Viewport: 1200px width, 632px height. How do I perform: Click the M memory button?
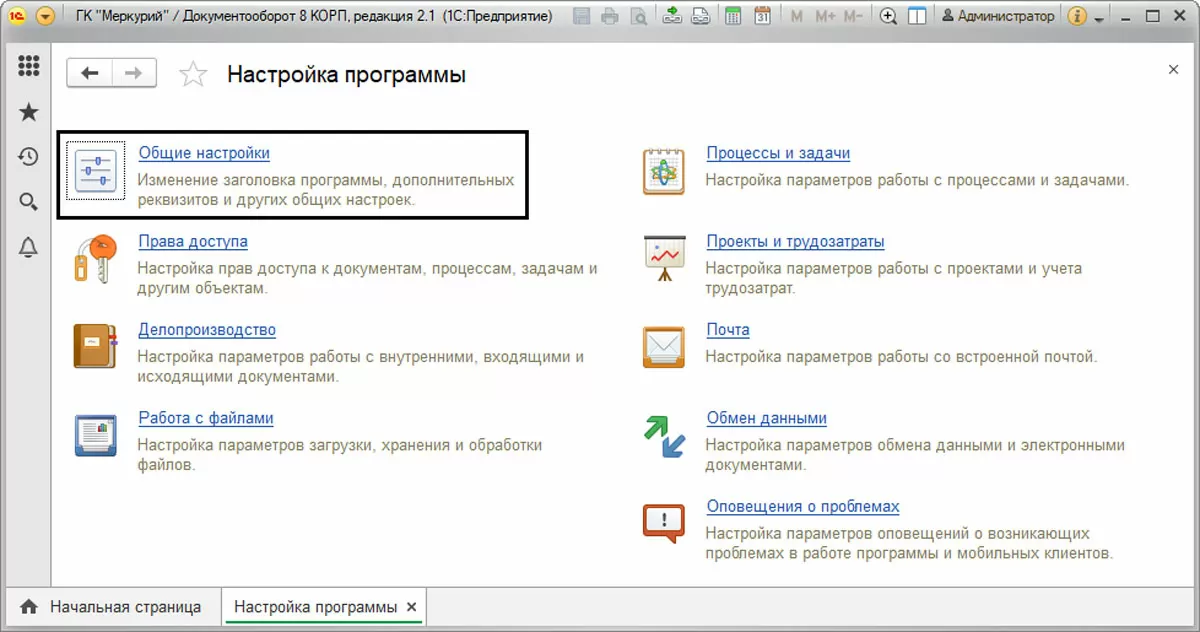(x=796, y=16)
